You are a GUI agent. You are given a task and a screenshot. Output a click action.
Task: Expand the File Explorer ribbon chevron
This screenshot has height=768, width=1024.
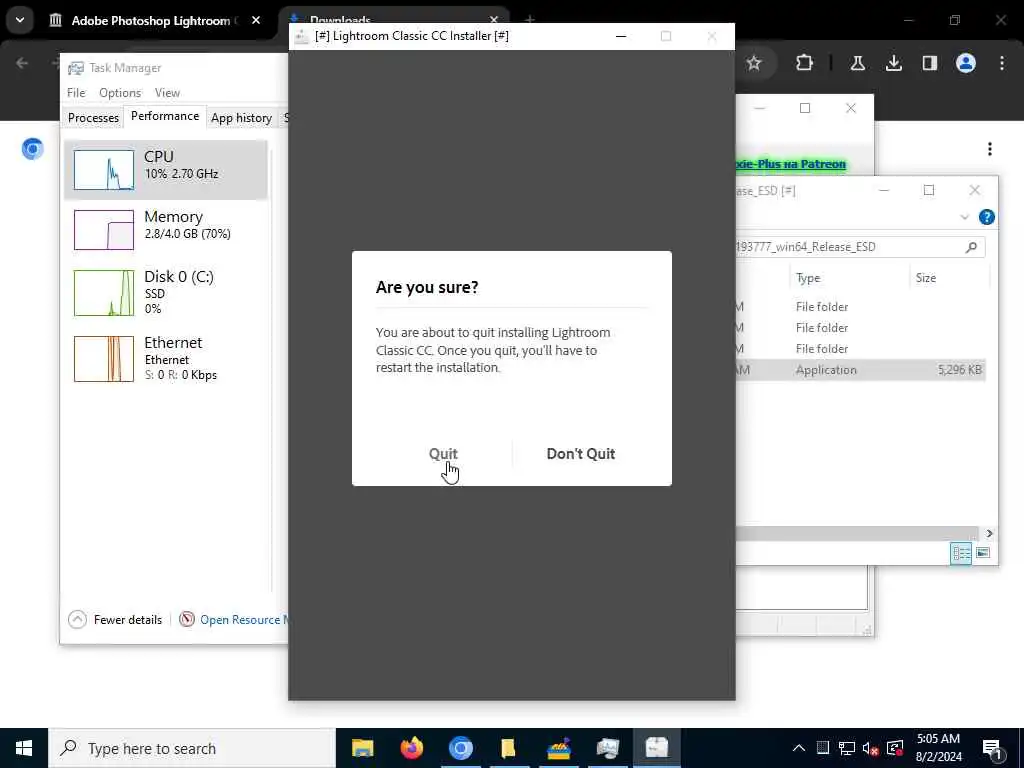[965, 217]
